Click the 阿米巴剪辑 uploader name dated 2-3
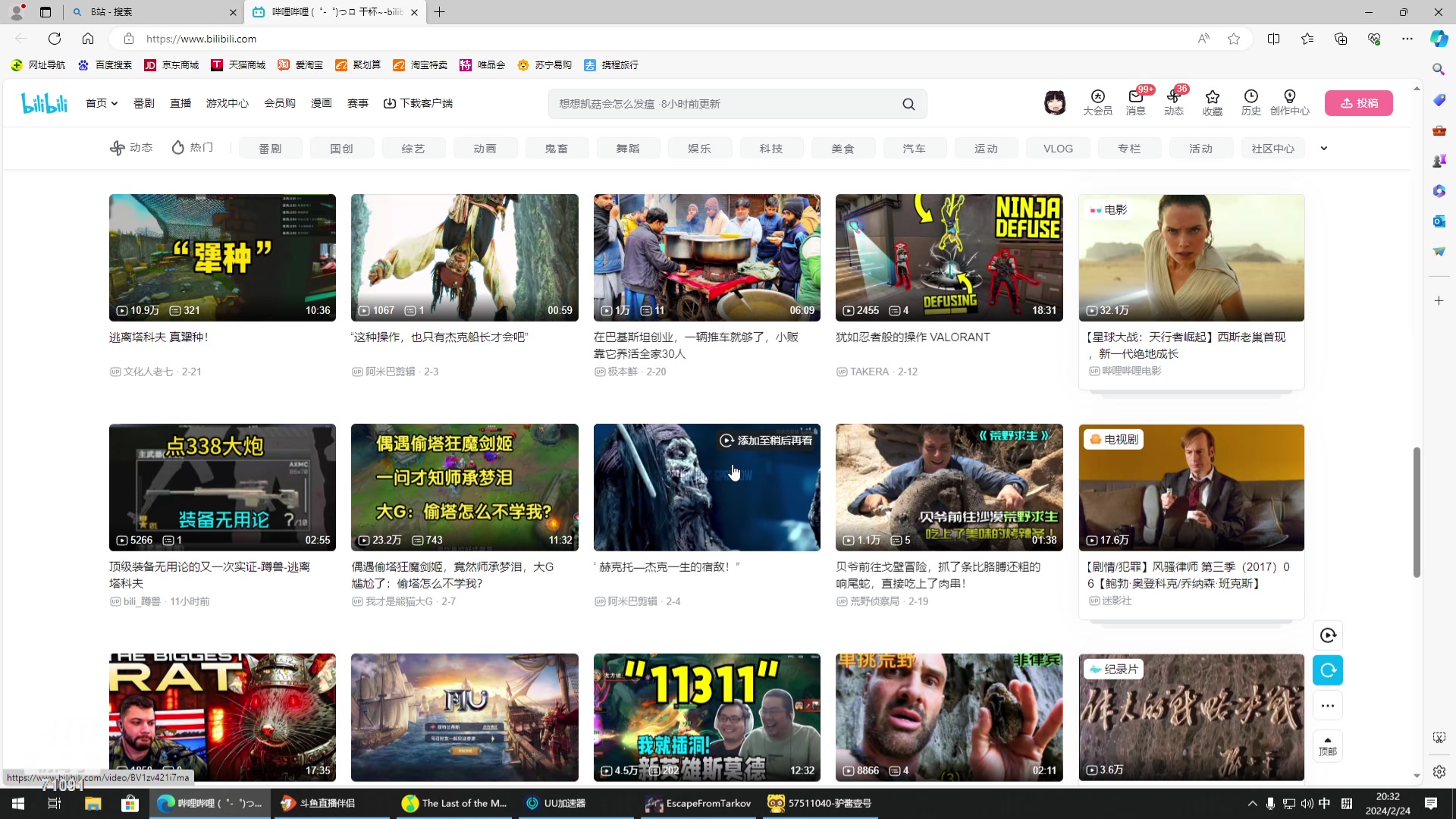The image size is (1456, 819). point(391,372)
